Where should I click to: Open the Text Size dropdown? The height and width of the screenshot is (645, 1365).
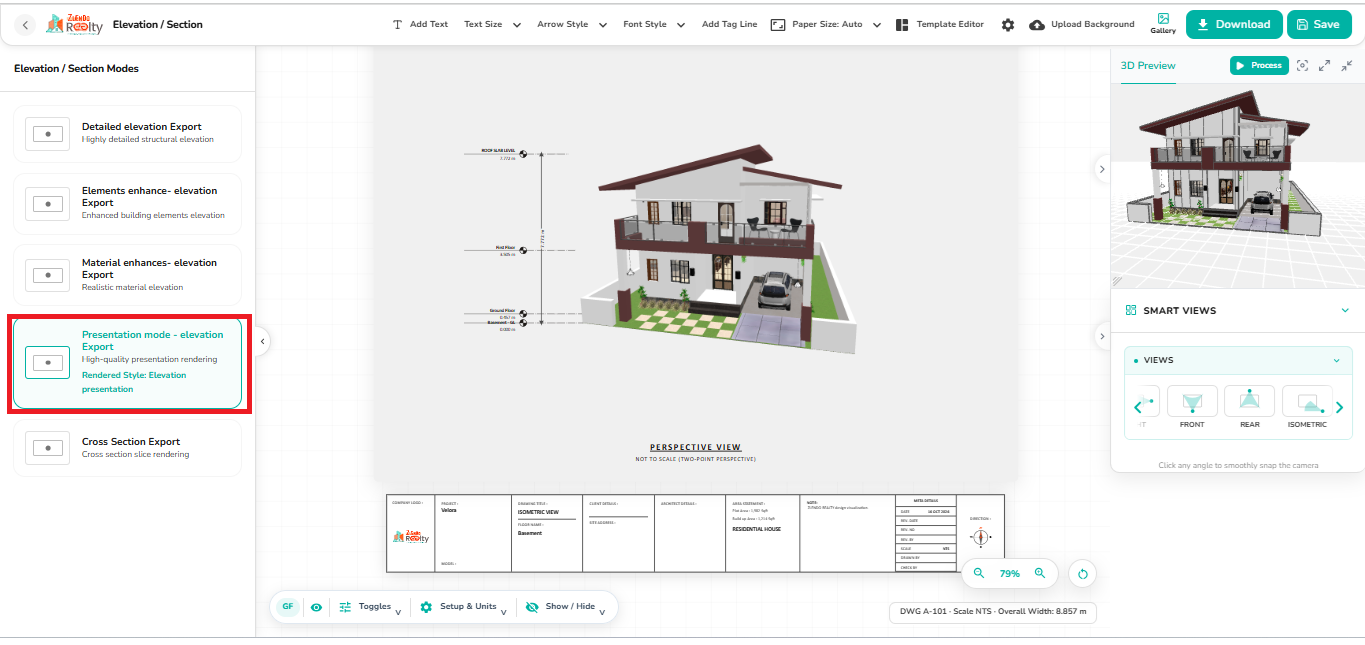coord(492,24)
